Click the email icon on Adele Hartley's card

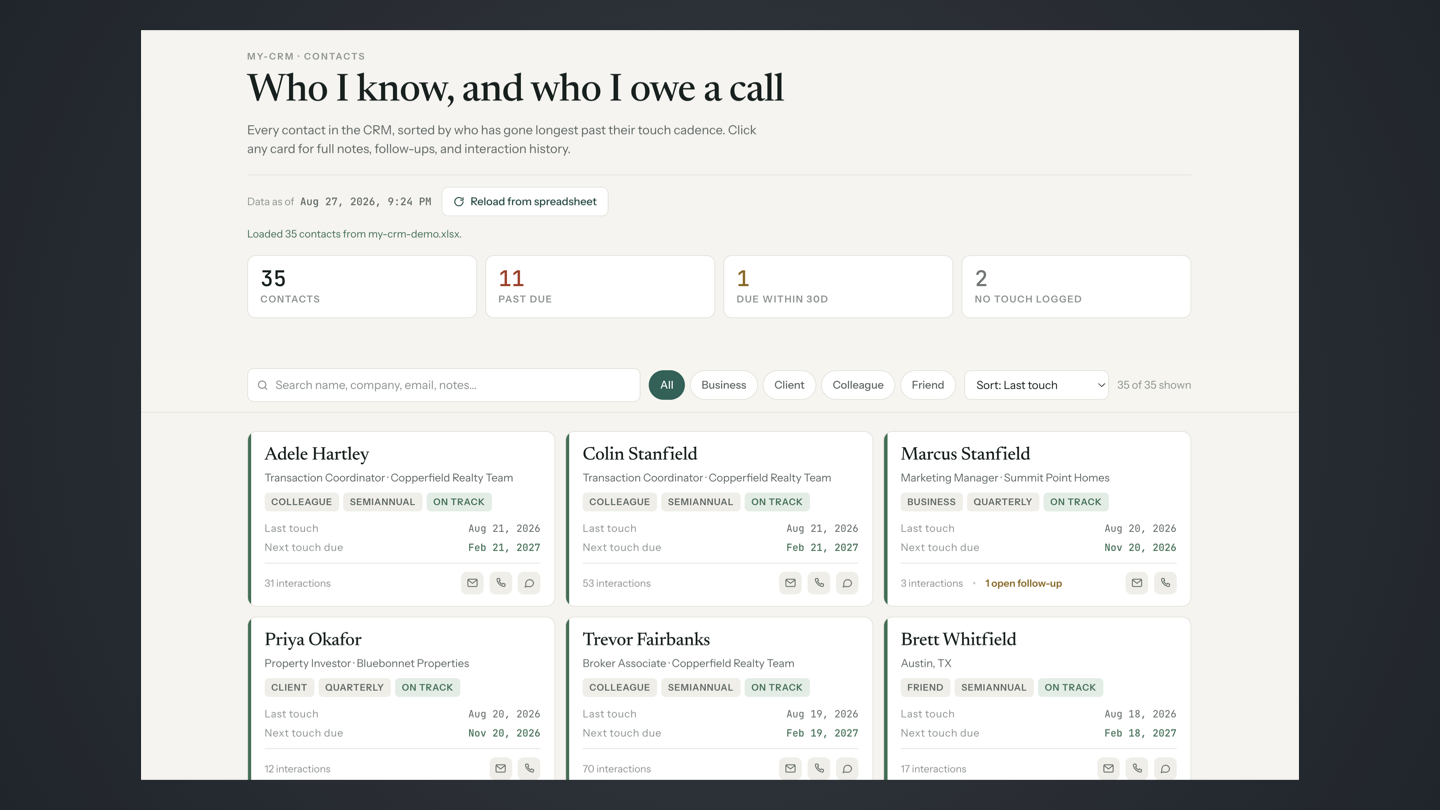click(472, 583)
